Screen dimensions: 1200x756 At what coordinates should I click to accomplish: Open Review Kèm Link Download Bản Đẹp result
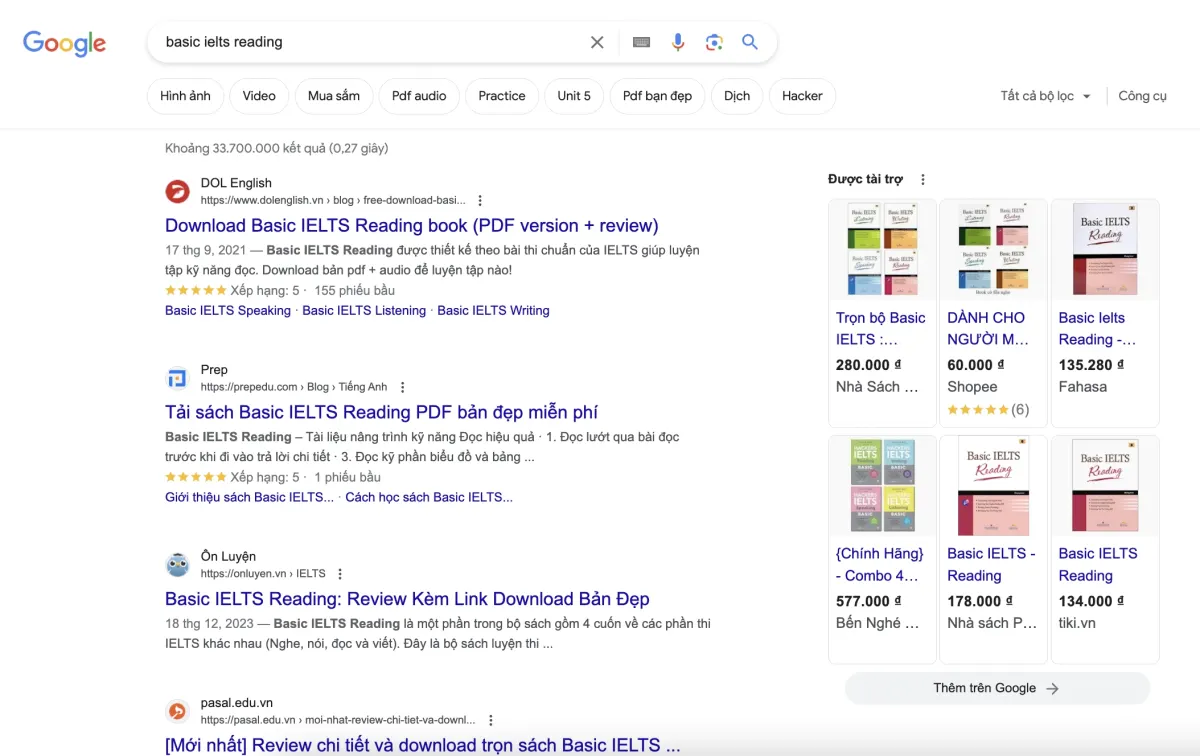click(407, 599)
